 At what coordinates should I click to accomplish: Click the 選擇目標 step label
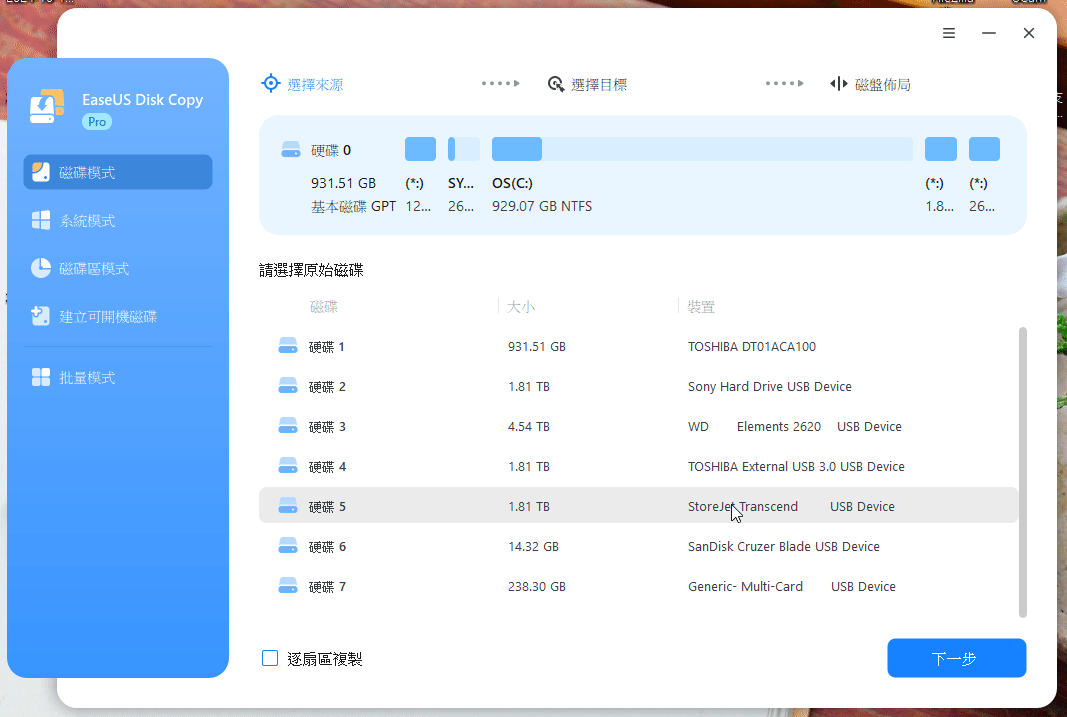599,84
